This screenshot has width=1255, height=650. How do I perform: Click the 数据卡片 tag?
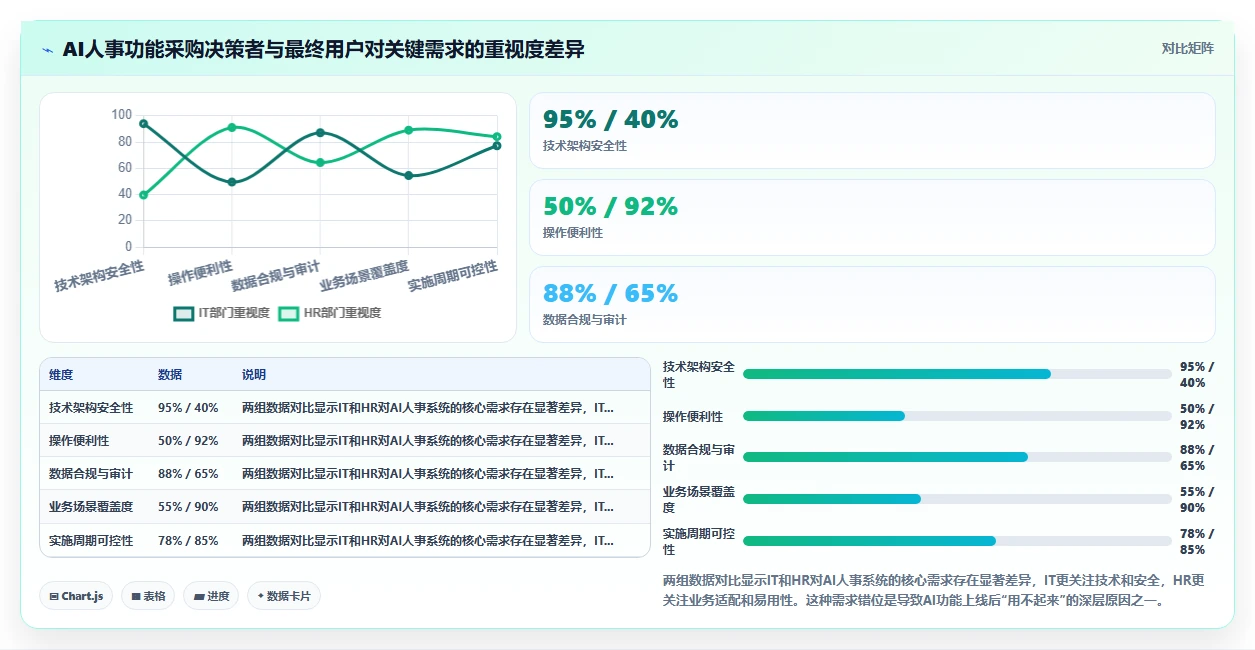[x=284, y=596]
